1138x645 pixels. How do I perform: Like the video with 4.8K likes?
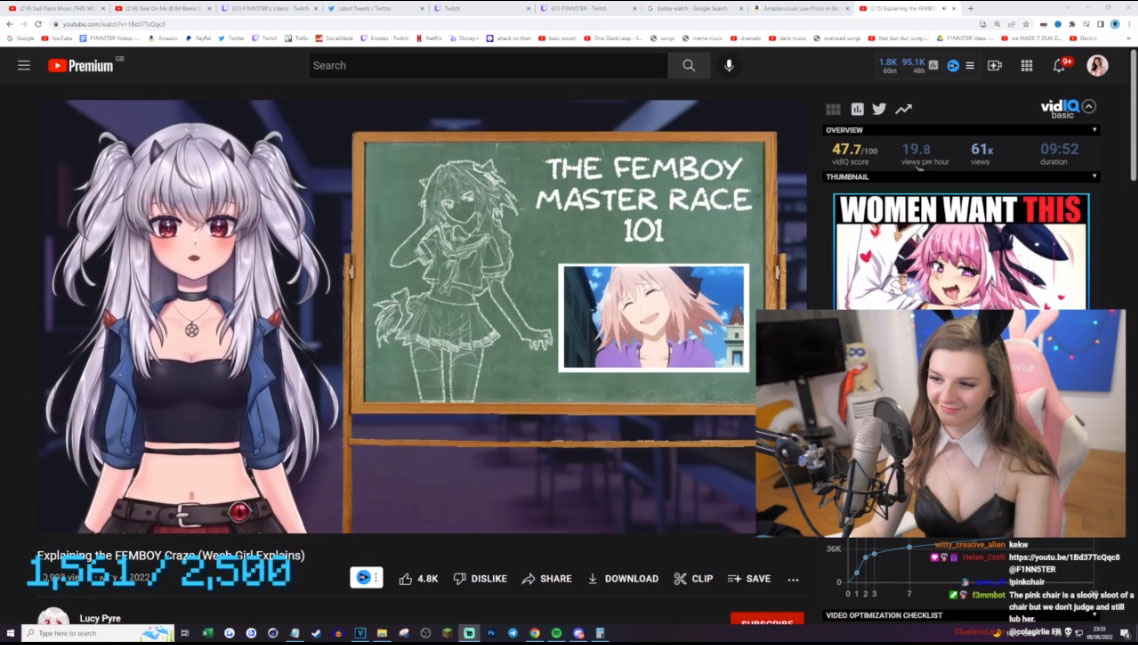[419, 578]
